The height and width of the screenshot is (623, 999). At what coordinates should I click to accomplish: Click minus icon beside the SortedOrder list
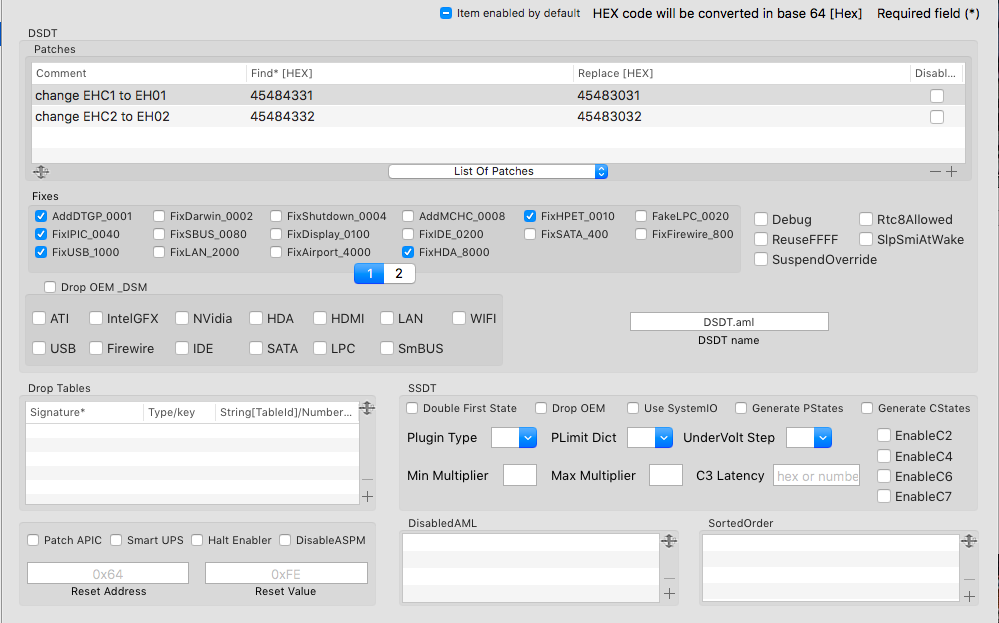point(968,578)
